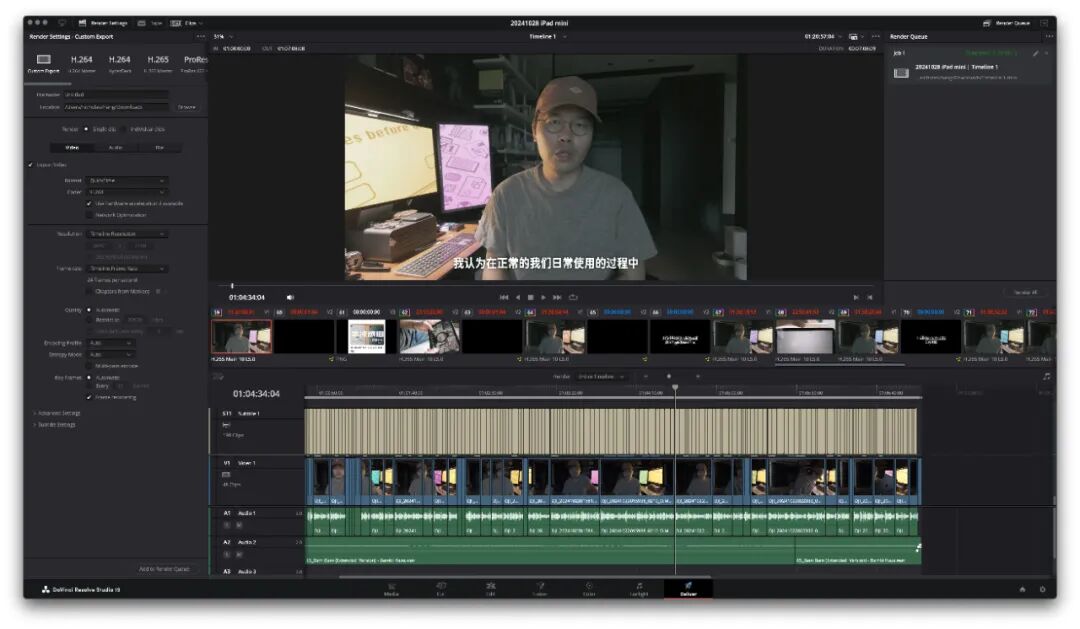Switch to the Audio settings tab
Screen dimensions: 1080x629
[115, 147]
